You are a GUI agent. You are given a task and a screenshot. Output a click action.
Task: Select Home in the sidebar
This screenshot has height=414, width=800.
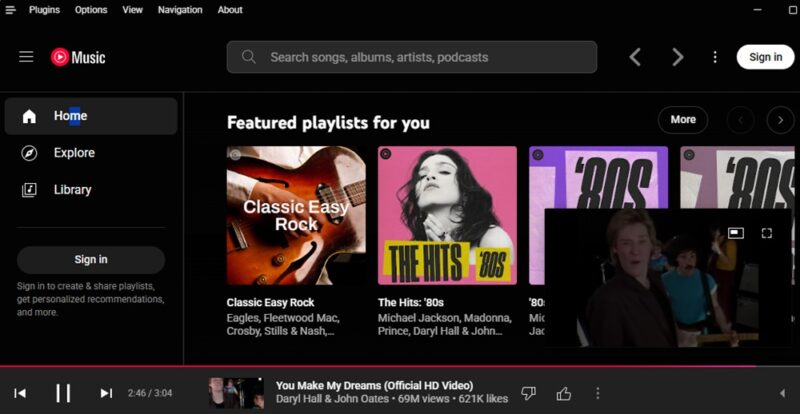91,116
